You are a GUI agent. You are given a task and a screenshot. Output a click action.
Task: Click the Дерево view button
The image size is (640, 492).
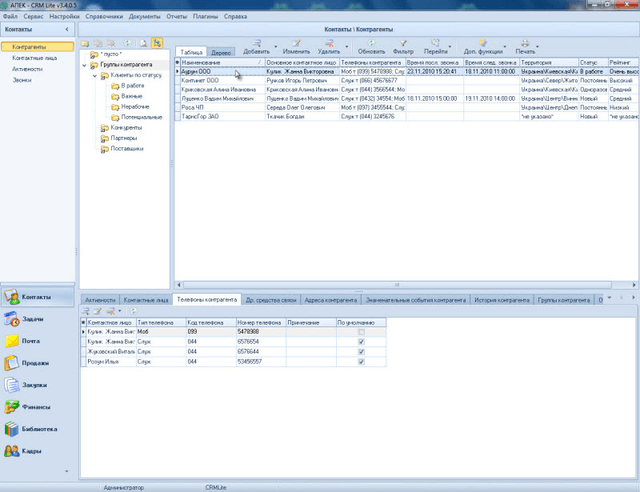223,52
